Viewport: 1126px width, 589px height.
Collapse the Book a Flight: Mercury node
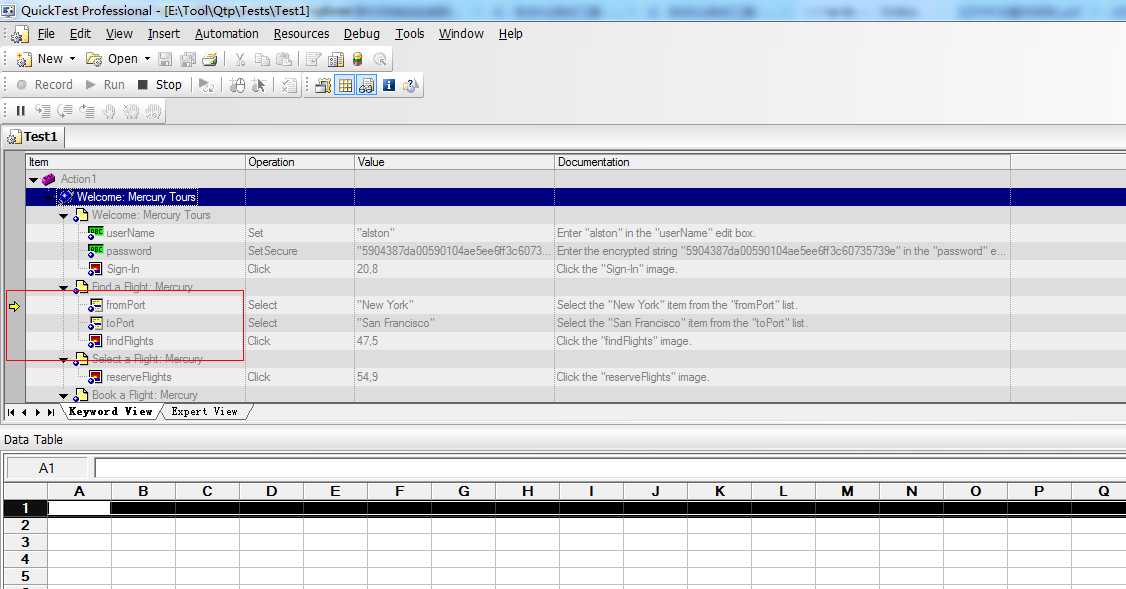coord(63,395)
